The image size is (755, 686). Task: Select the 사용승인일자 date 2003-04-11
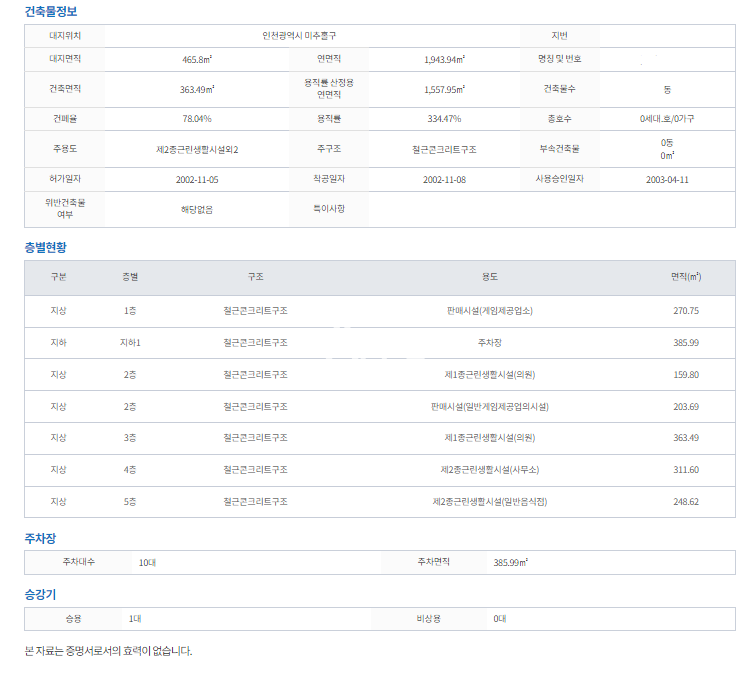pyautogui.click(x=667, y=180)
